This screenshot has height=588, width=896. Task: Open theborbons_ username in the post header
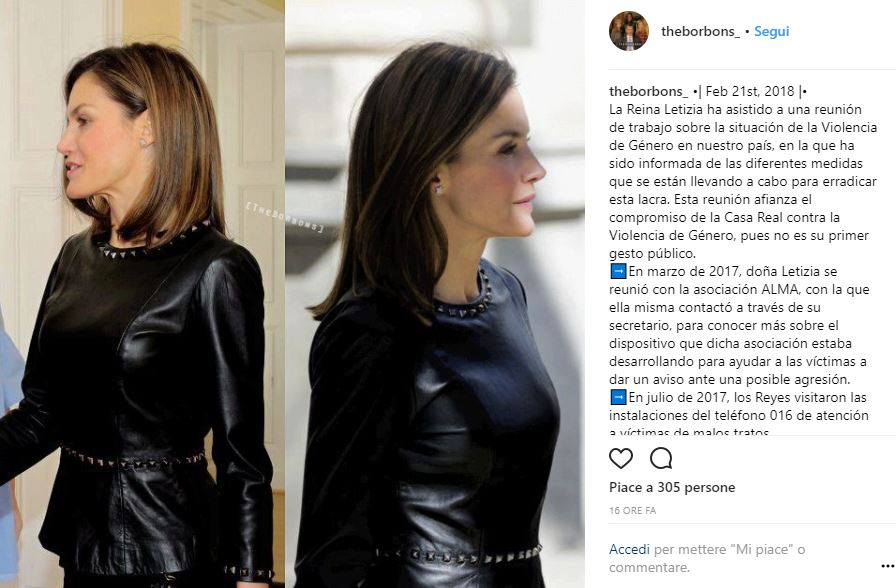click(700, 31)
